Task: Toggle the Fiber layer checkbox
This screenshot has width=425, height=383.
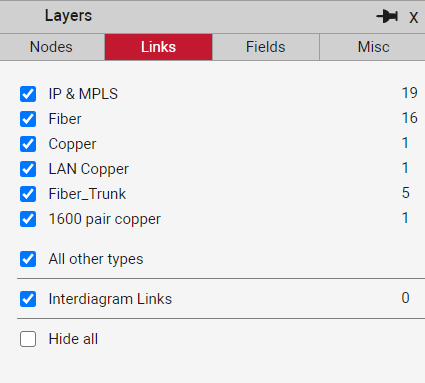Action: [28, 119]
